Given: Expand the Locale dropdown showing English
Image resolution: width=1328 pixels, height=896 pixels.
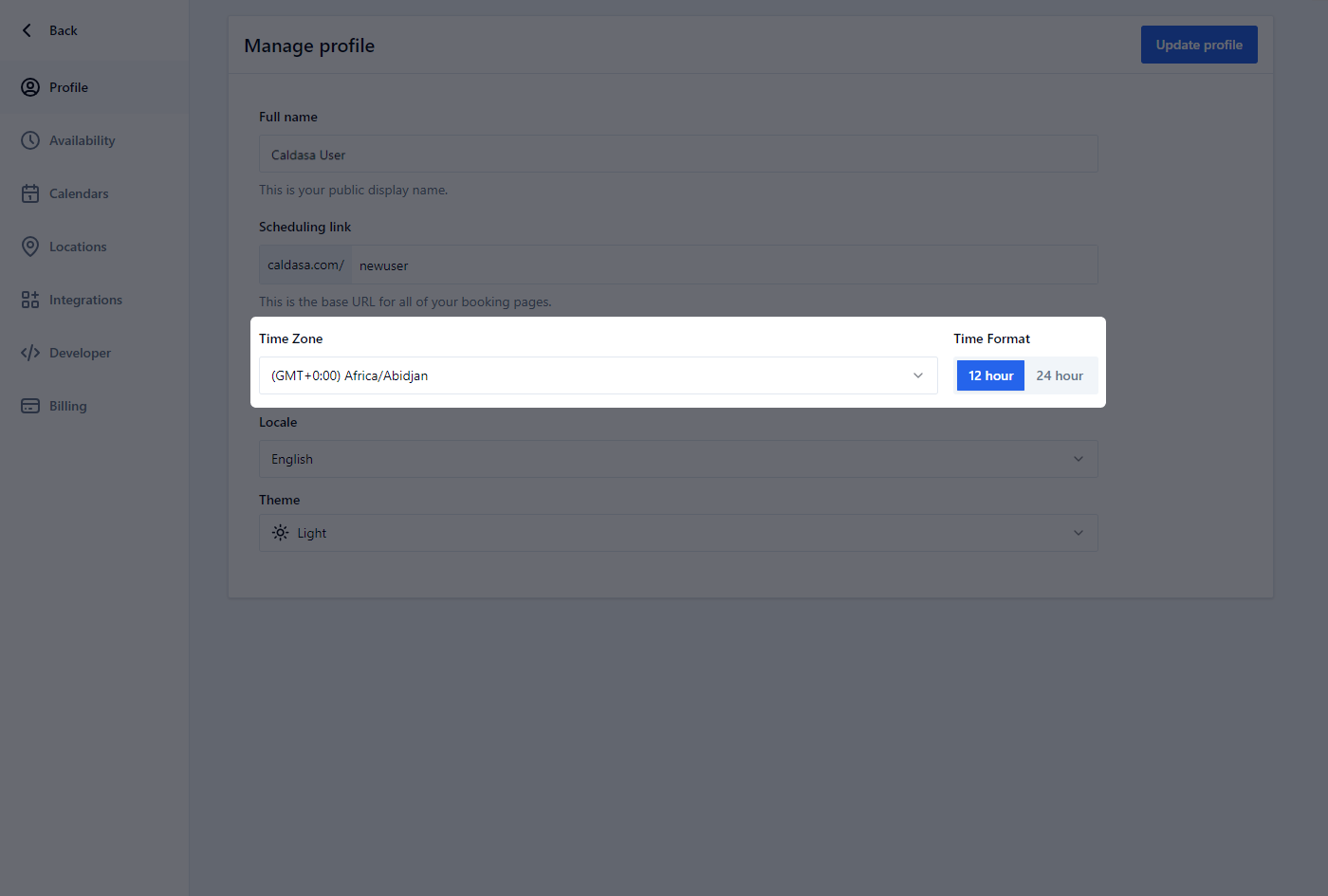Looking at the screenshot, I should tap(678, 458).
